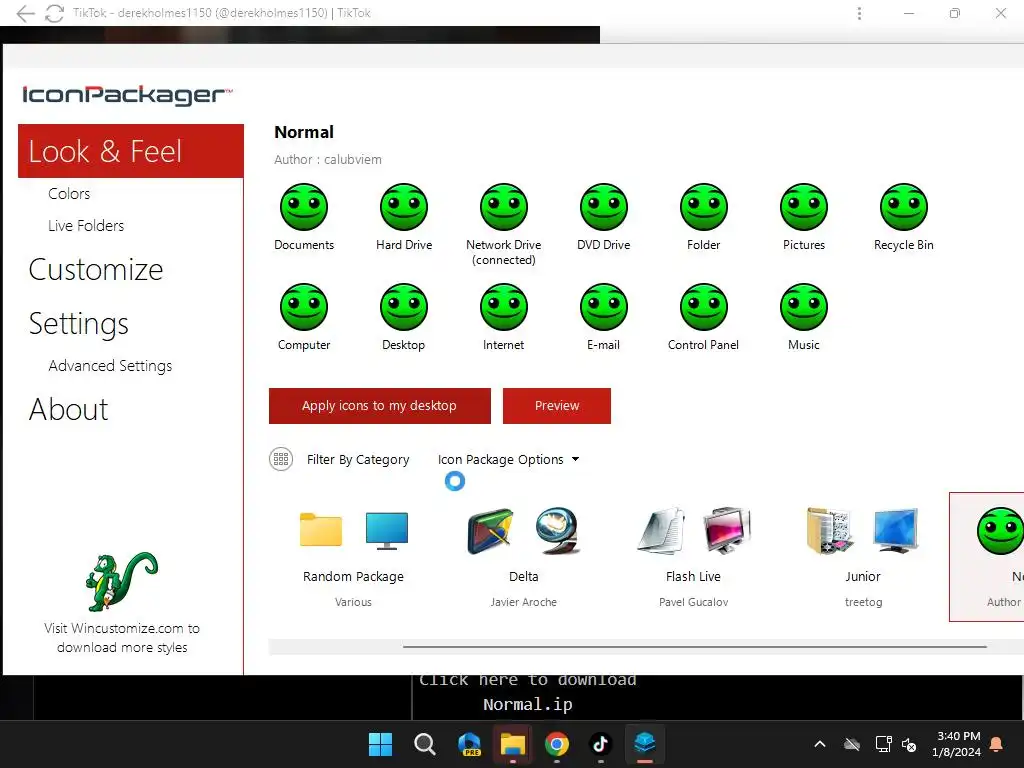Click the Edge PRE taskbar icon
Screen dimensions: 1024x768
(469, 744)
